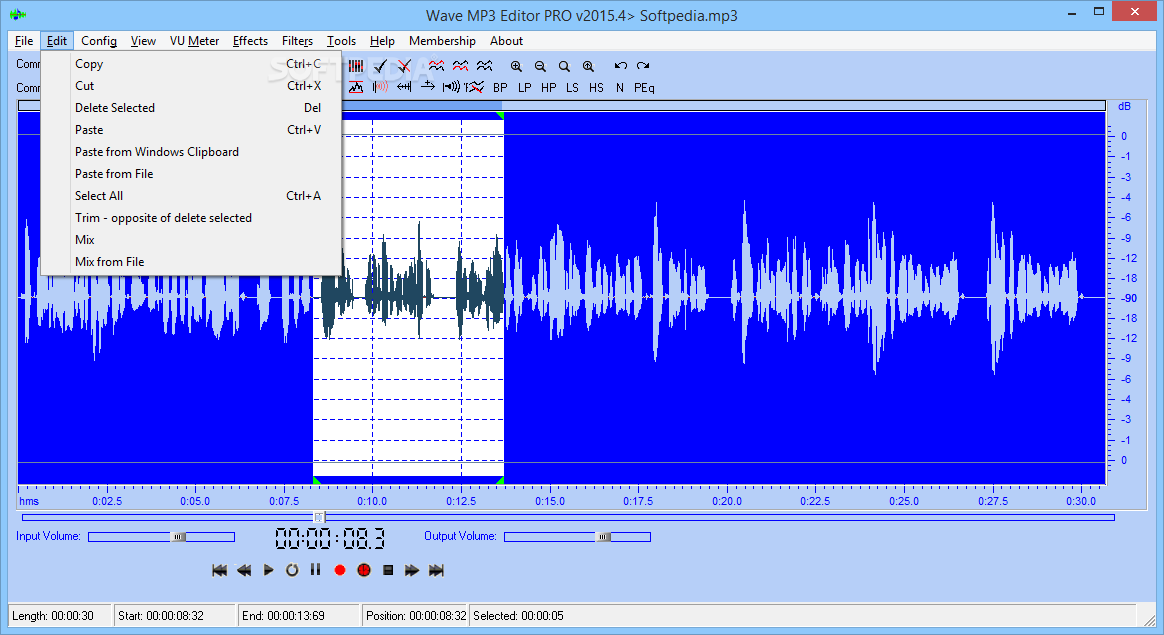
Task: Click the playback position slider thumb
Action: click(x=319, y=517)
